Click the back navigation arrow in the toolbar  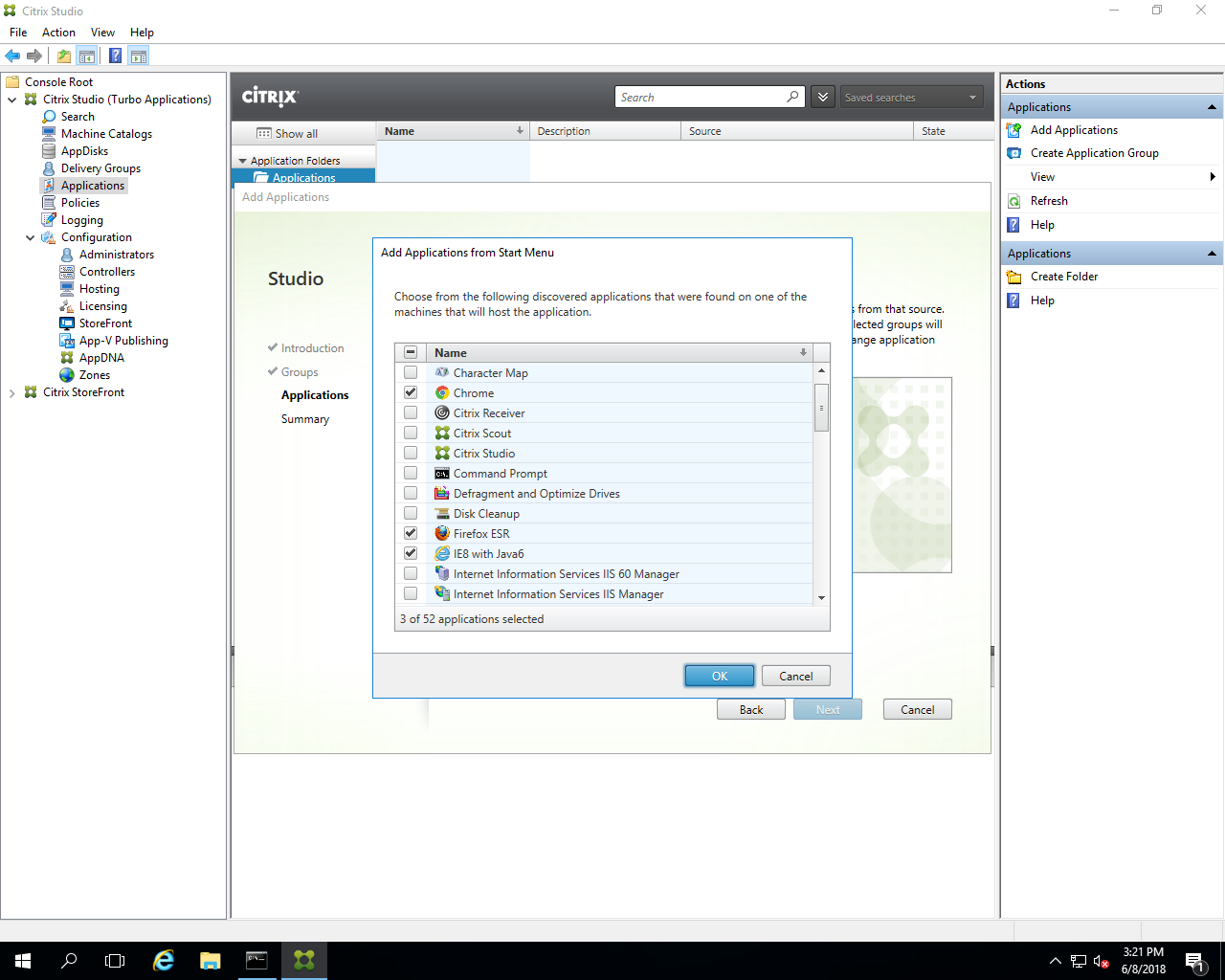coord(11,55)
